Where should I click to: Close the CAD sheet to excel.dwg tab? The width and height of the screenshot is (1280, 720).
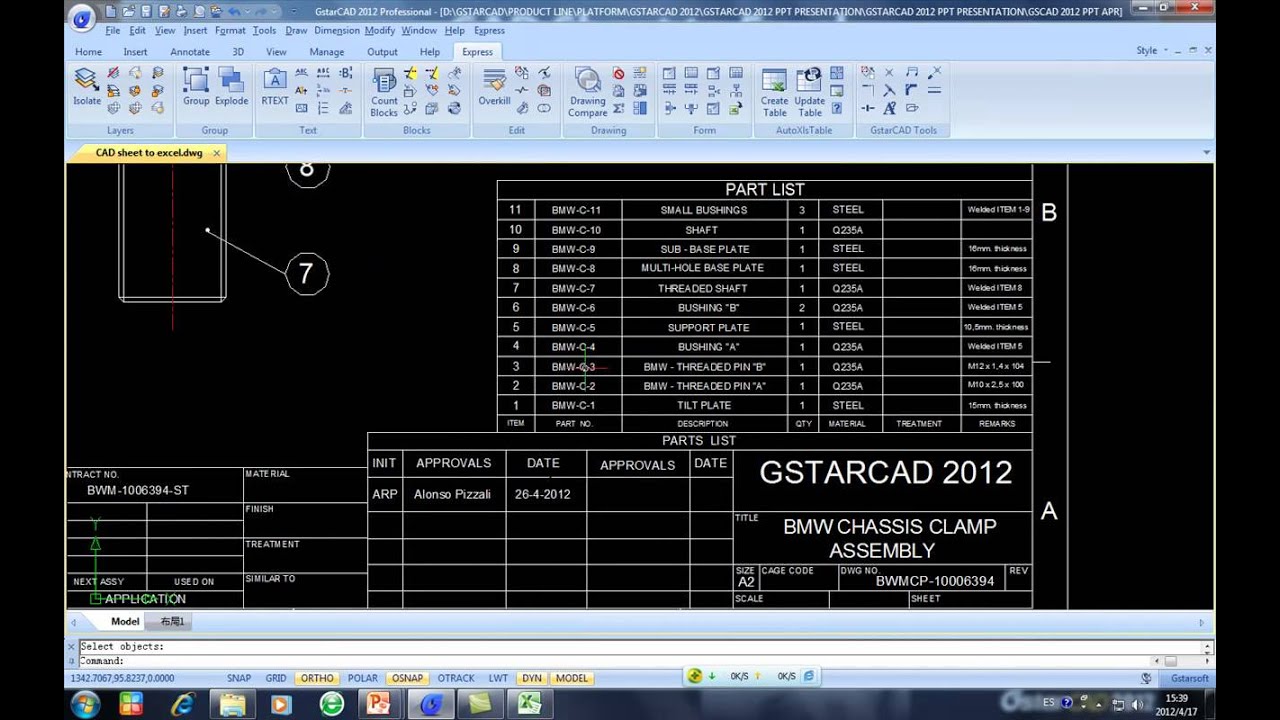[215, 153]
